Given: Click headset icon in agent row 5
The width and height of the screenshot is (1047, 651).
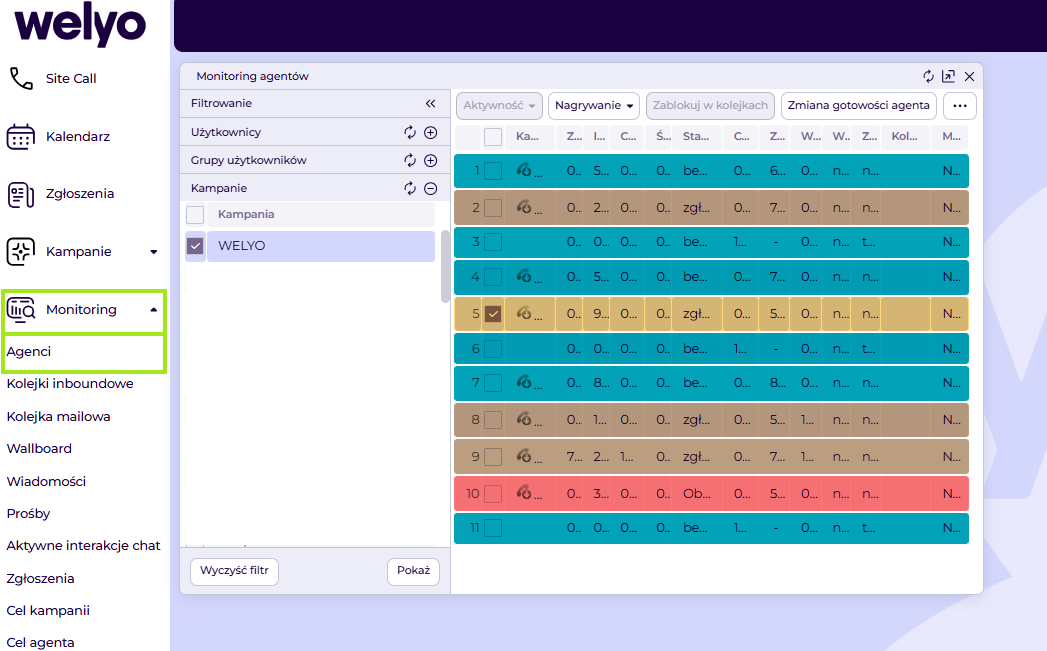Looking at the screenshot, I should pyautogui.click(x=524, y=313).
